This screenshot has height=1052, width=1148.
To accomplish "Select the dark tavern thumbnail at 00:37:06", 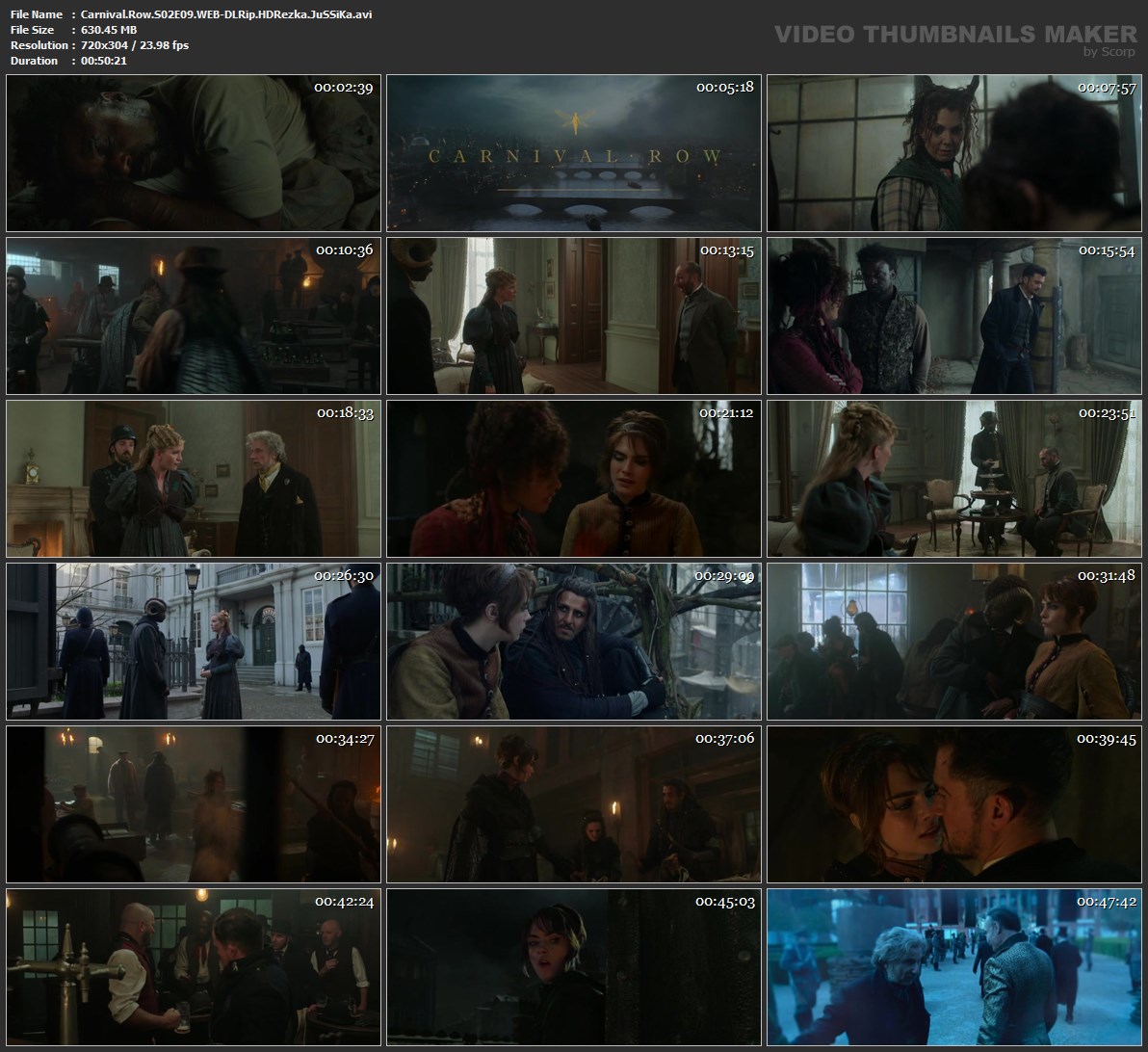I will point(574,804).
